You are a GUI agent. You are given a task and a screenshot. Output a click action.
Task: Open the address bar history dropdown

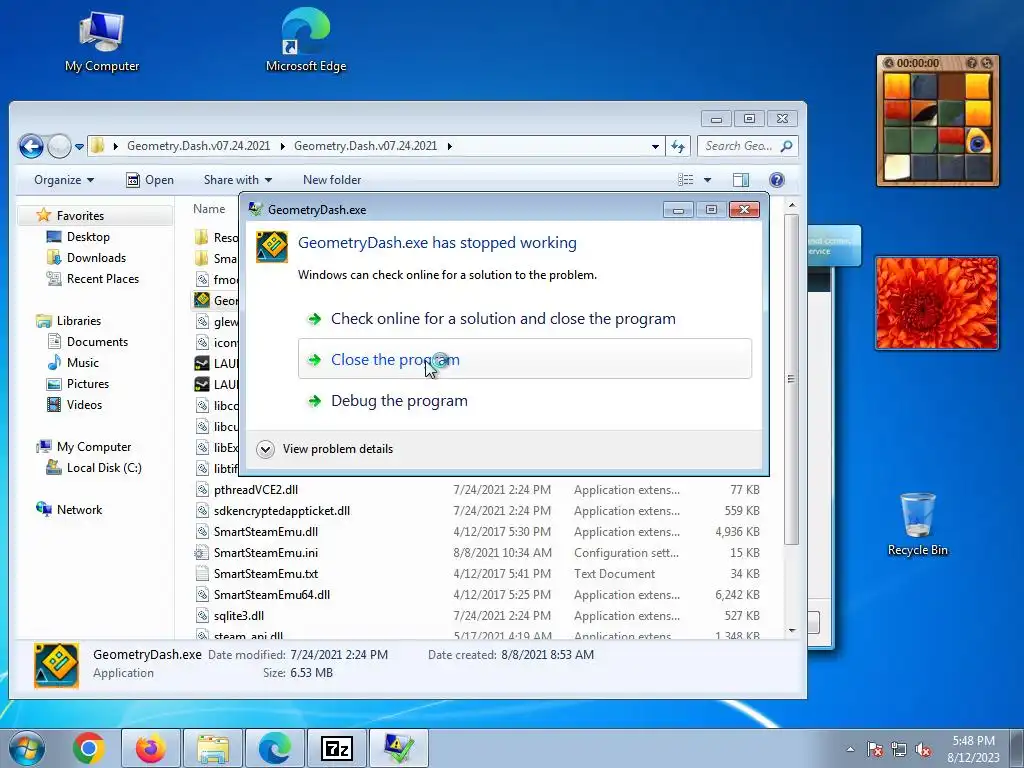(x=655, y=146)
